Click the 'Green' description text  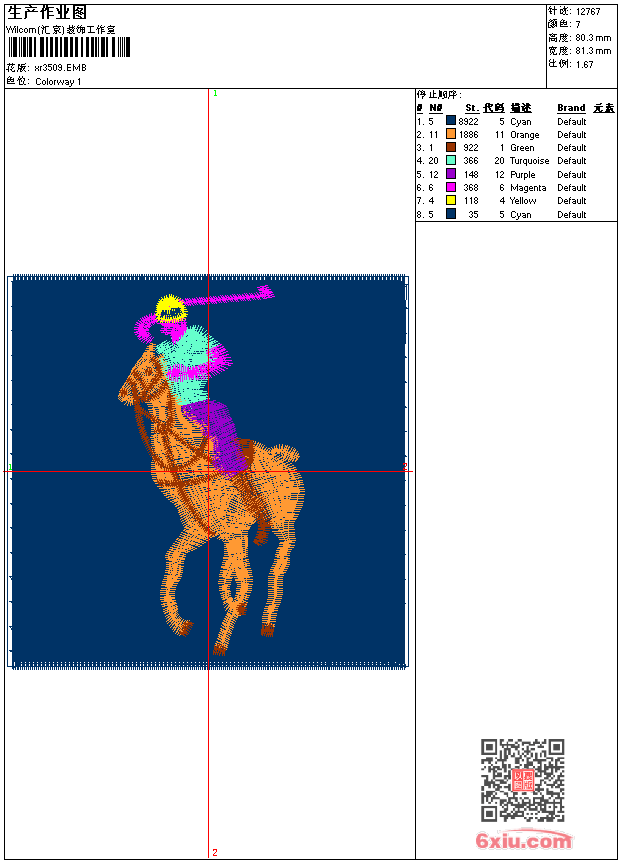coord(522,148)
